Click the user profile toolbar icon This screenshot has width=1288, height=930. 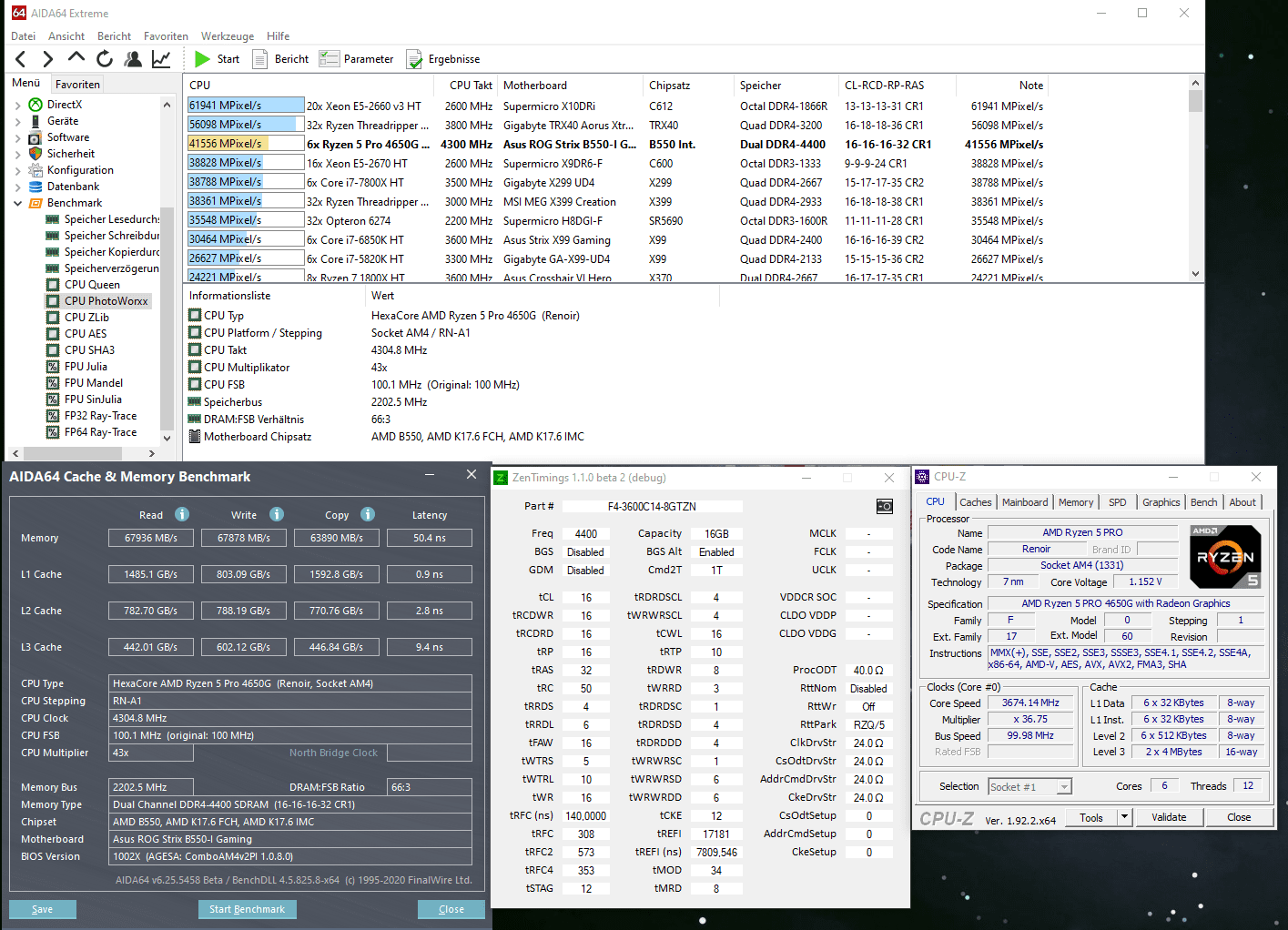(x=133, y=59)
